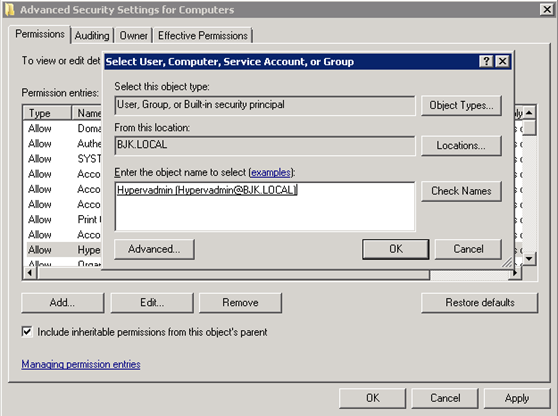Viewport: 558px width, 416px height.
Task: Click the Restore defaults button
Action: coord(480,302)
